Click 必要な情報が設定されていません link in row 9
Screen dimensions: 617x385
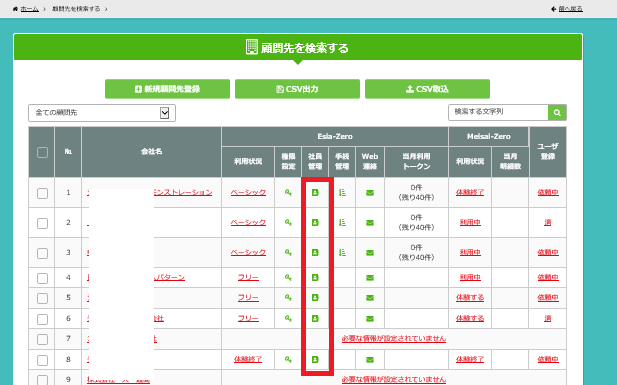click(394, 379)
